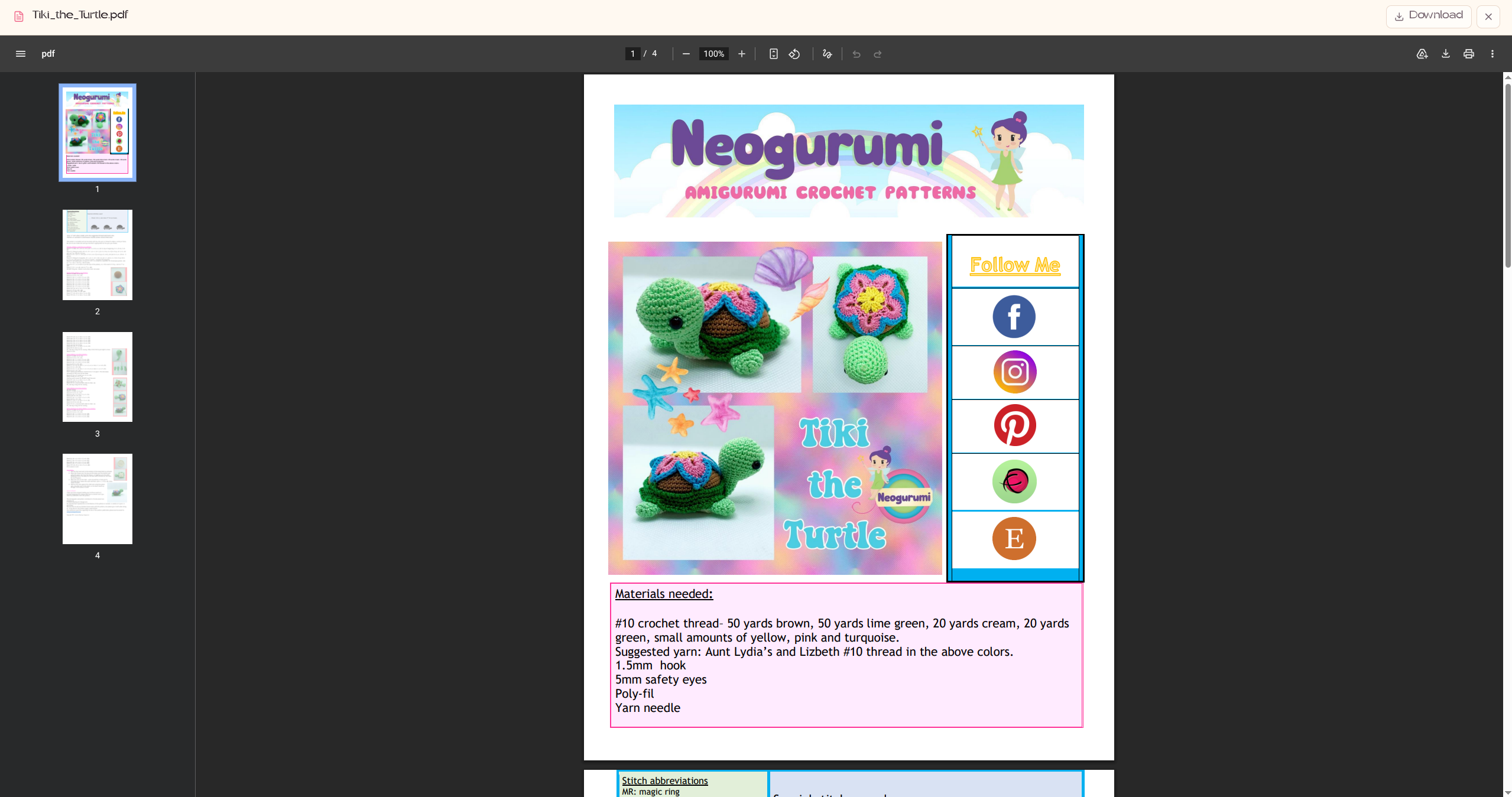Screen dimensions: 1512x797
Task: Open the more actions menu
Action: [1492, 54]
